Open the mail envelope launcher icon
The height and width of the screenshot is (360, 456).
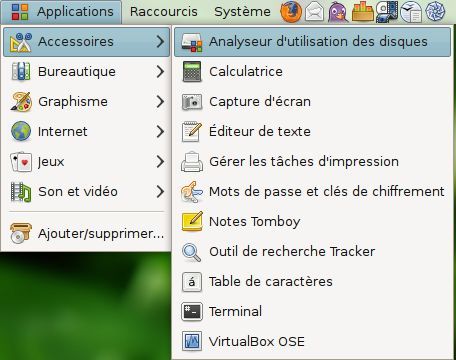(314, 13)
